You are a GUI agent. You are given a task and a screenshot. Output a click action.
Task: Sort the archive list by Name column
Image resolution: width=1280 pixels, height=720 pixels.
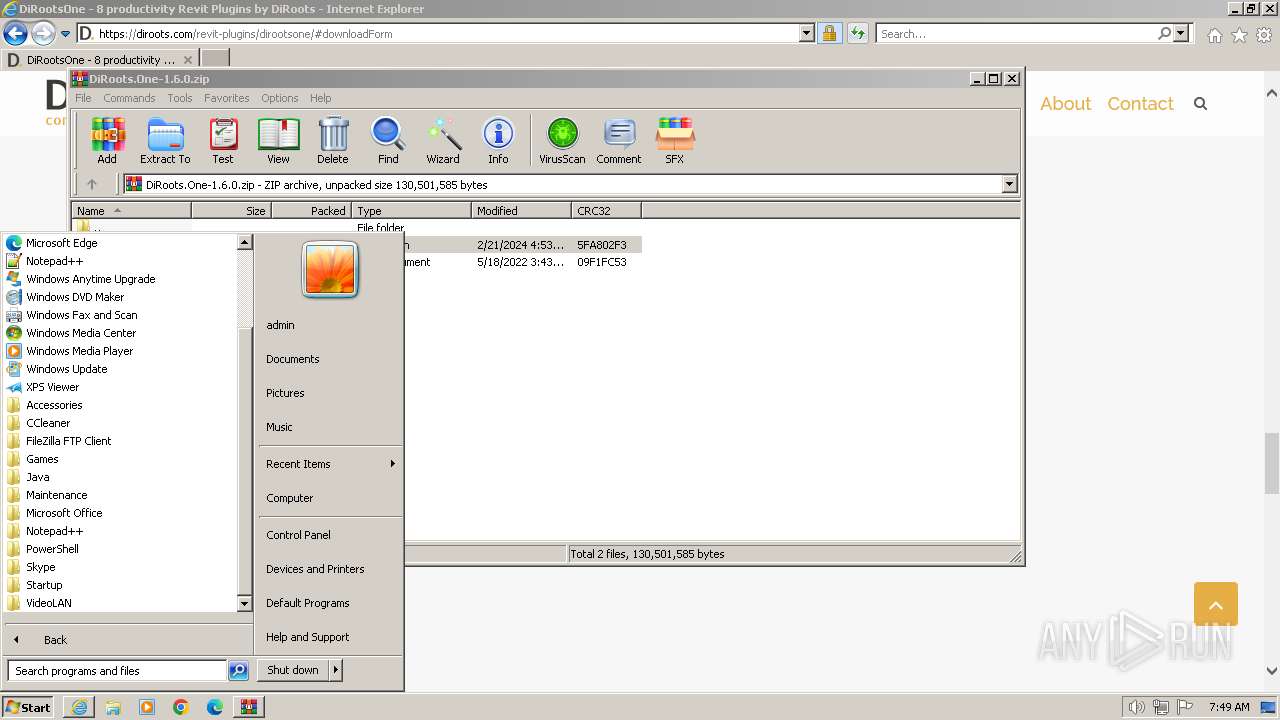pos(131,211)
